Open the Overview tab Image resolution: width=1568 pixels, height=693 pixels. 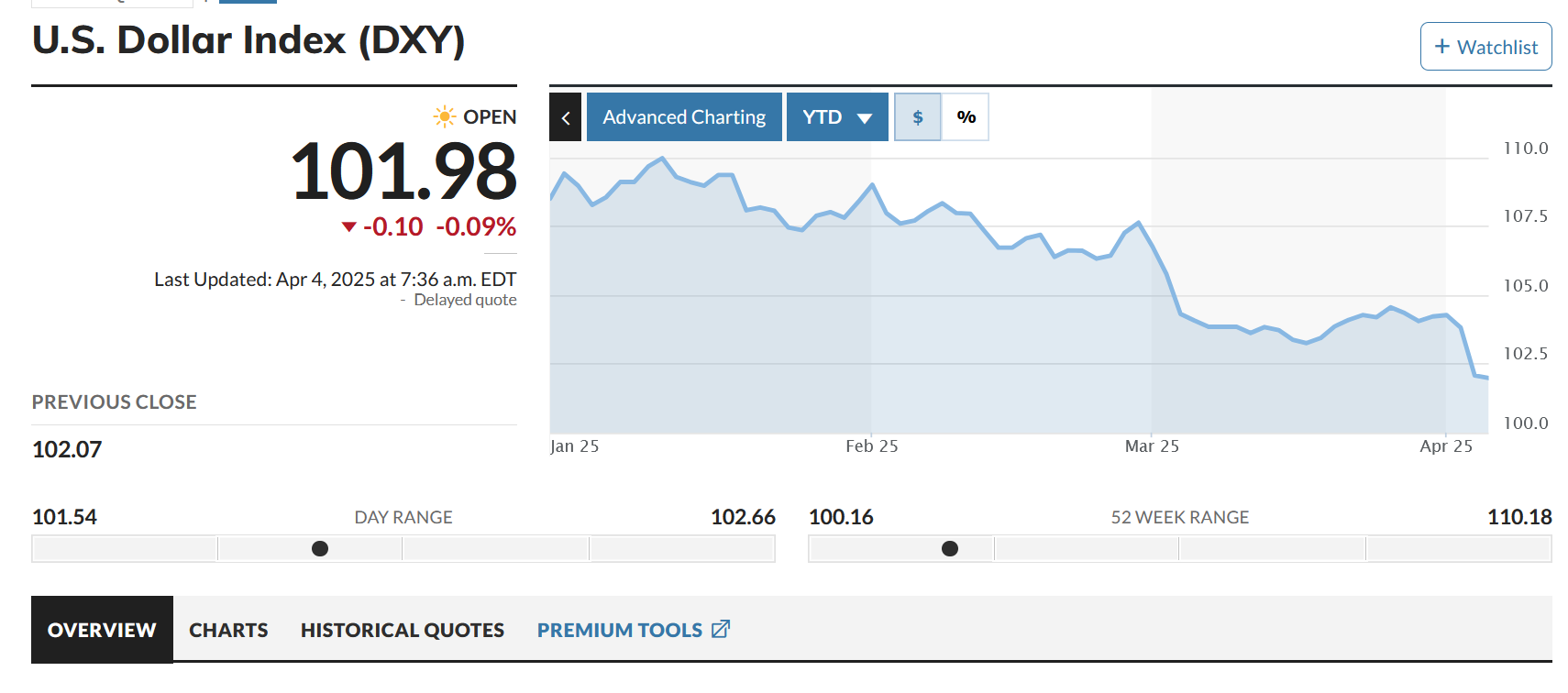pyautogui.click(x=102, y=630)
